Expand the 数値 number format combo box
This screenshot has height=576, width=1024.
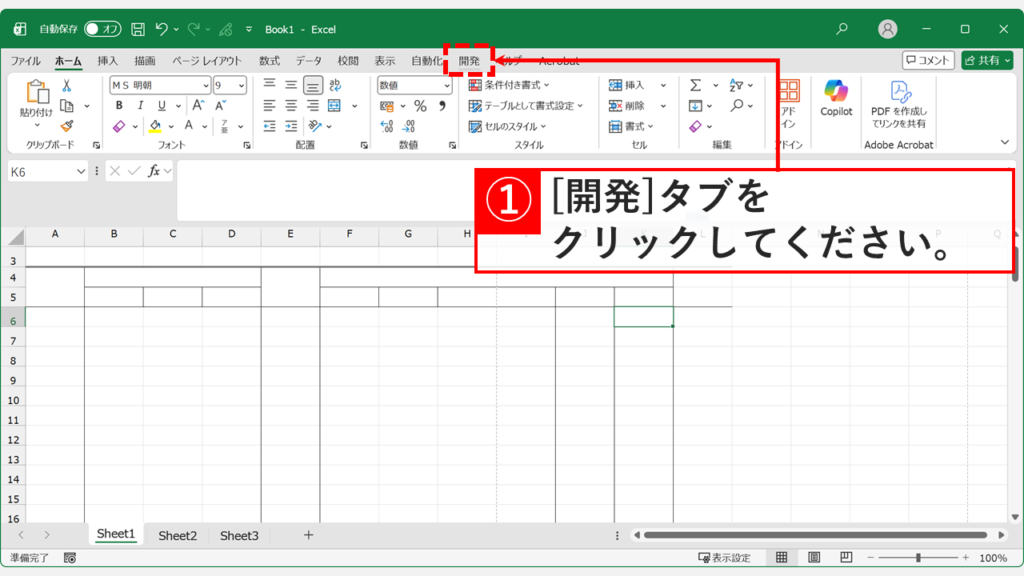(x=446, y=85)
